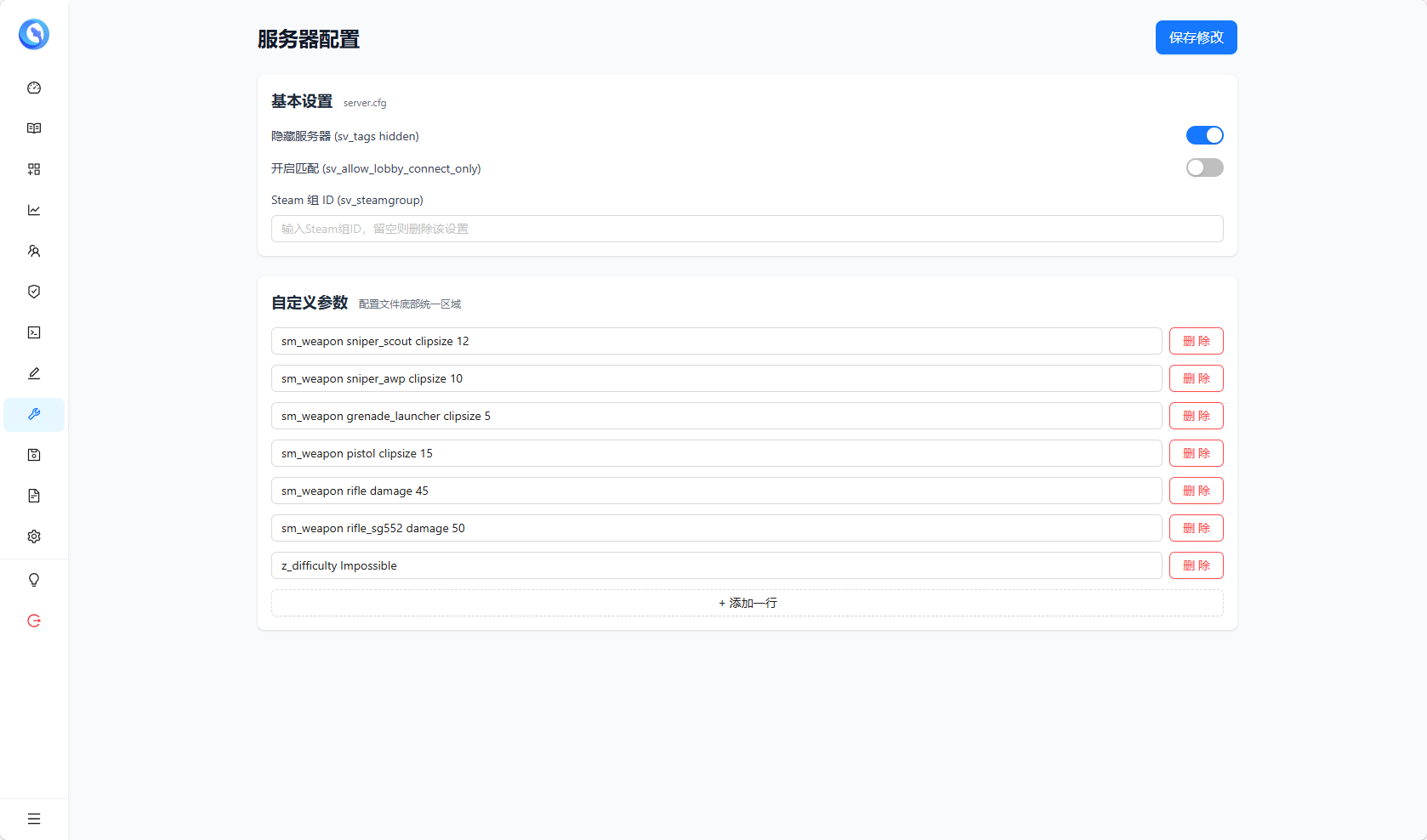Click the 添加一行 add row button
This screenshot has height=840, width=1427.
(x=747, y=603)
